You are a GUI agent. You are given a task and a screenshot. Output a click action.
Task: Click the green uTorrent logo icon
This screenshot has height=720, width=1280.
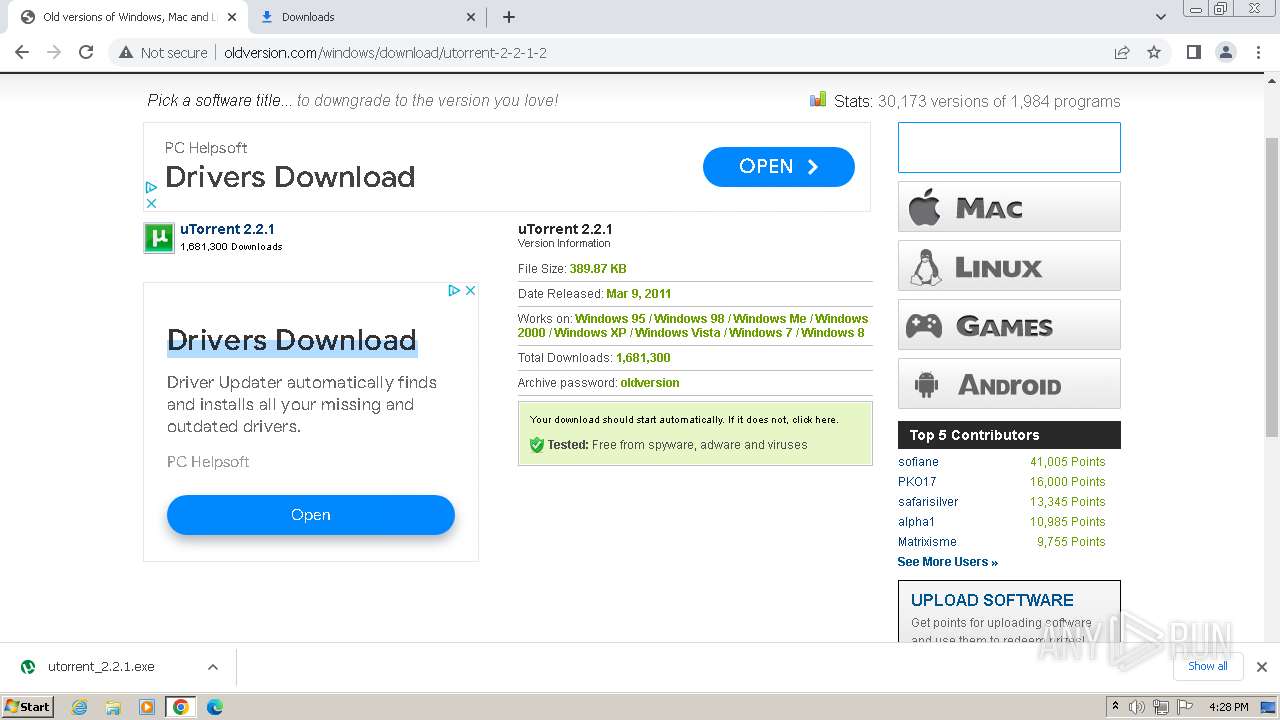tap(159, 237)
